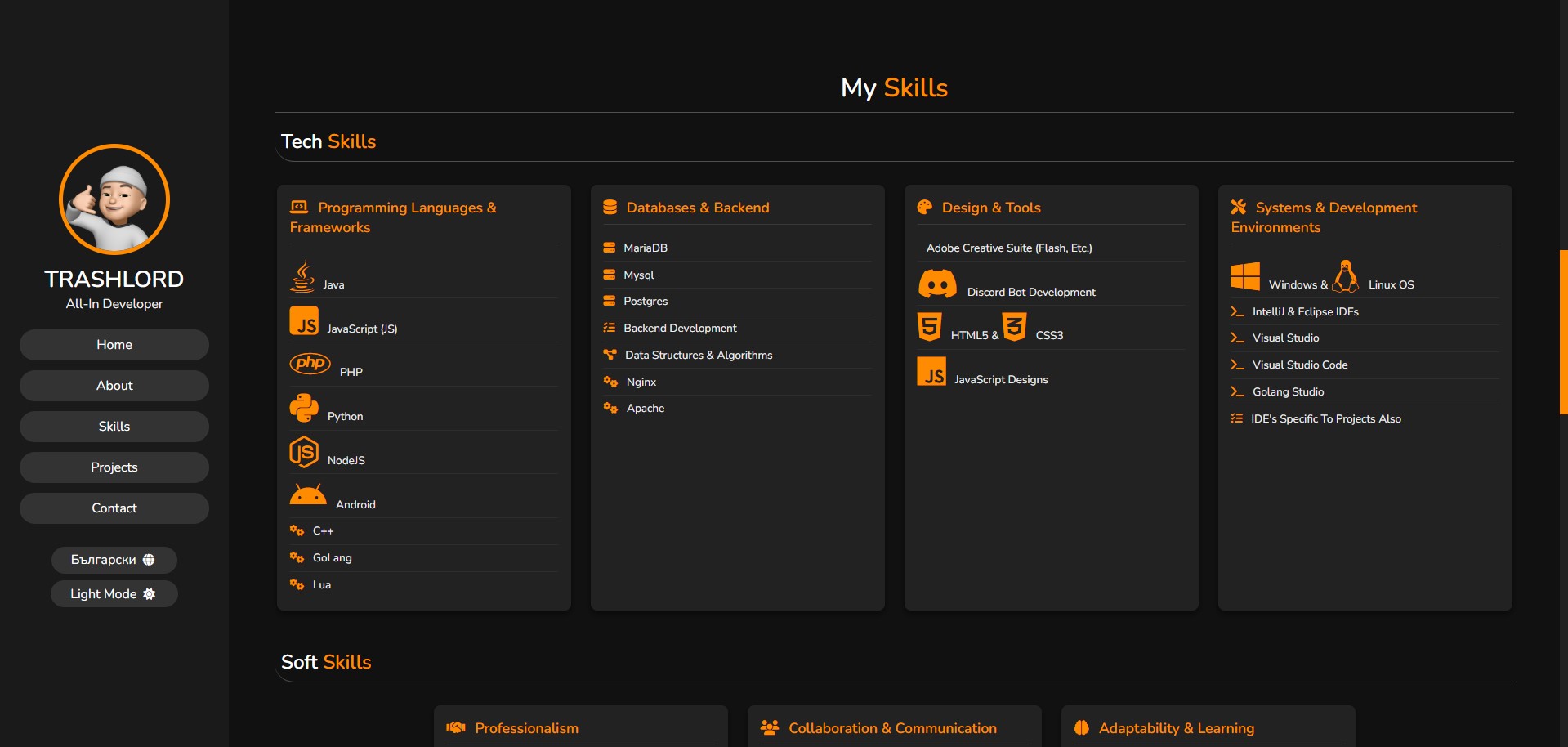Click the Python logo icon
Viewport: 1568px width, 747px height.
304,408
